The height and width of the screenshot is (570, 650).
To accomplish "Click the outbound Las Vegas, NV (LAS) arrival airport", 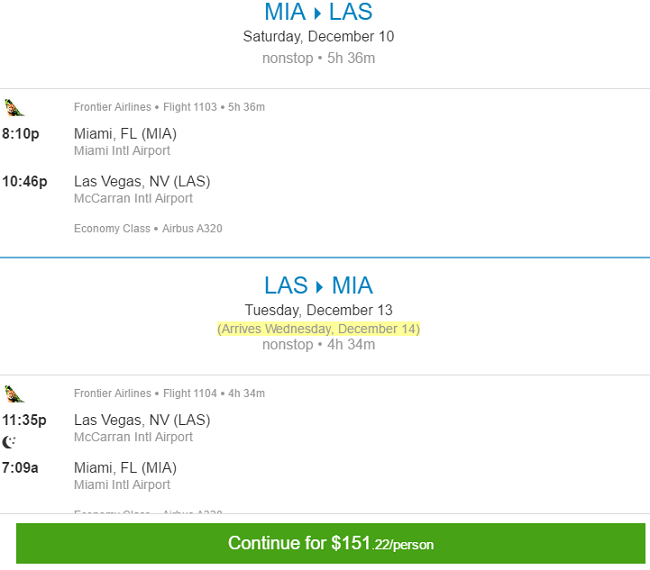I will pos(142,182).
